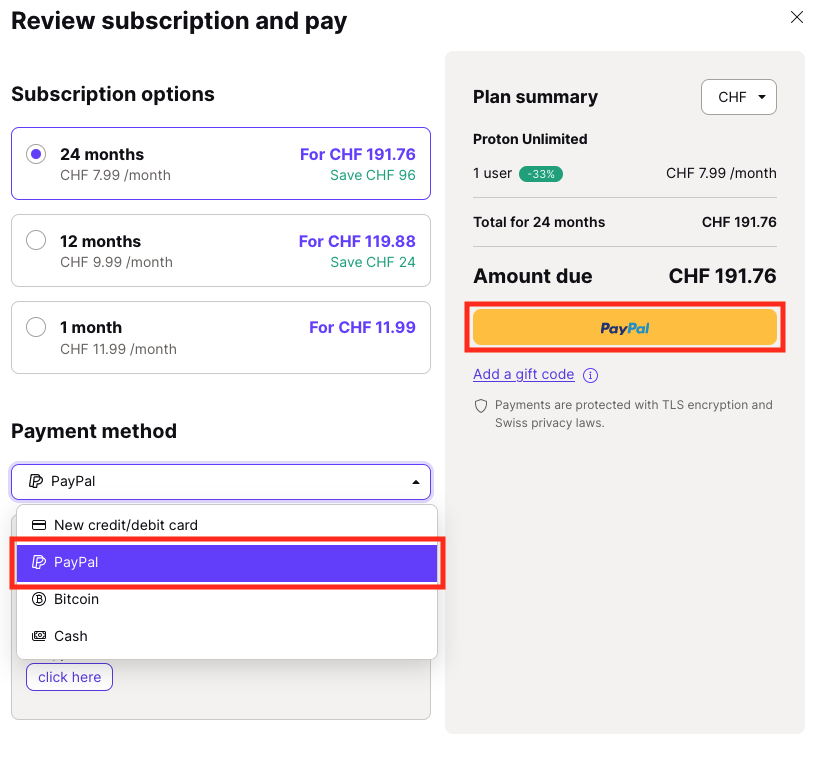This screenshot has height=765, width=822.
Task: Show gift code info tooltip icon
Action: pos(590,375)
